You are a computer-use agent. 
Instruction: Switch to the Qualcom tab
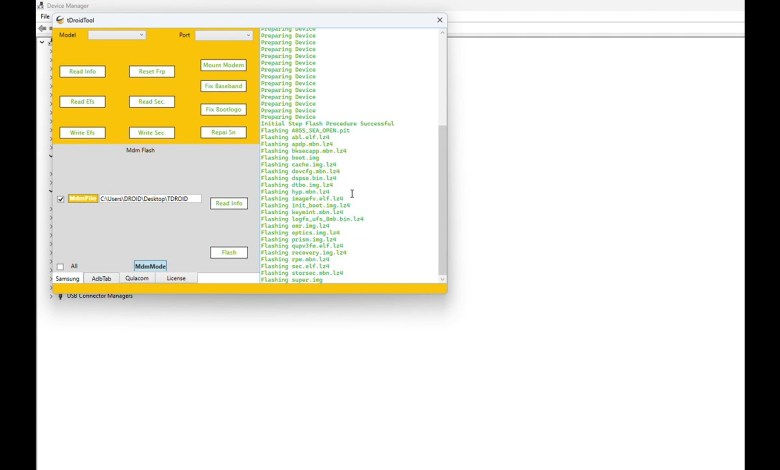[136, 278]
